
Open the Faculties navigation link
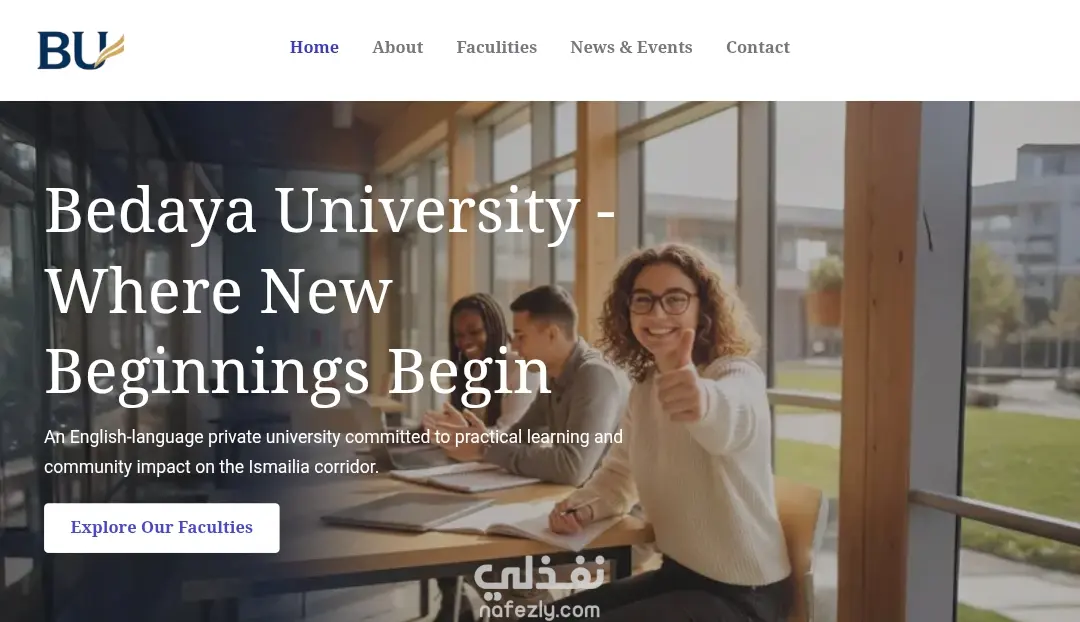(497, 47)
